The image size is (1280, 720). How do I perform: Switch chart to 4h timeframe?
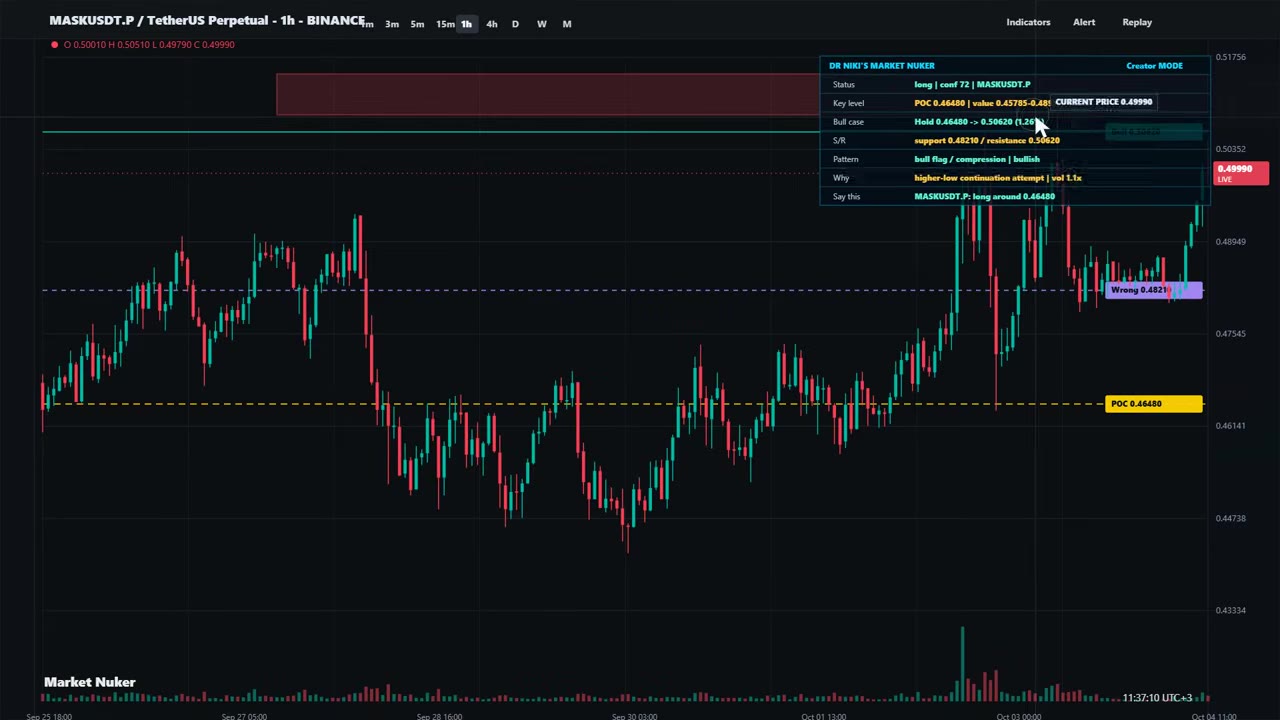(491, 24)
